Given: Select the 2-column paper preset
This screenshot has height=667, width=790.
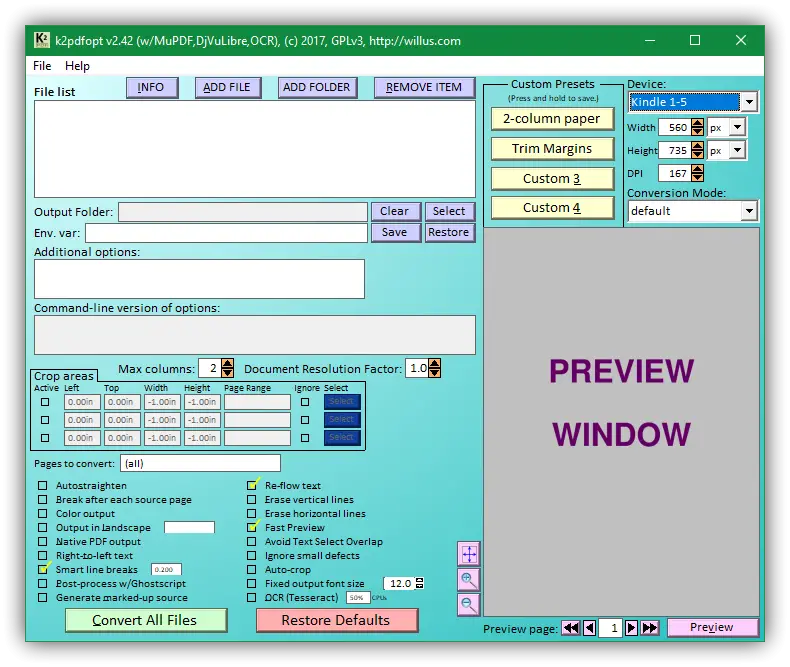Looking at the screenshot, I should coord(552,119).
